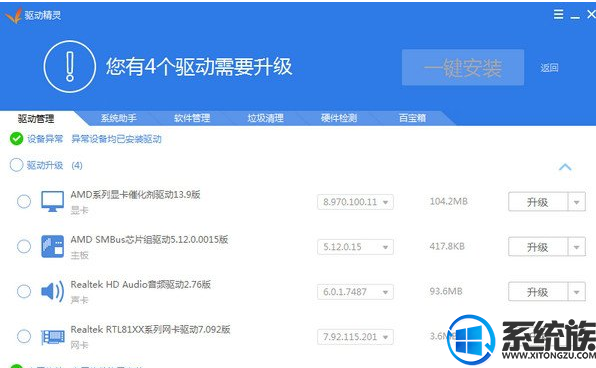Switch to 软件管理 tab
The height and width of the screenshot is (368, 596).
[x=192, y=118]
